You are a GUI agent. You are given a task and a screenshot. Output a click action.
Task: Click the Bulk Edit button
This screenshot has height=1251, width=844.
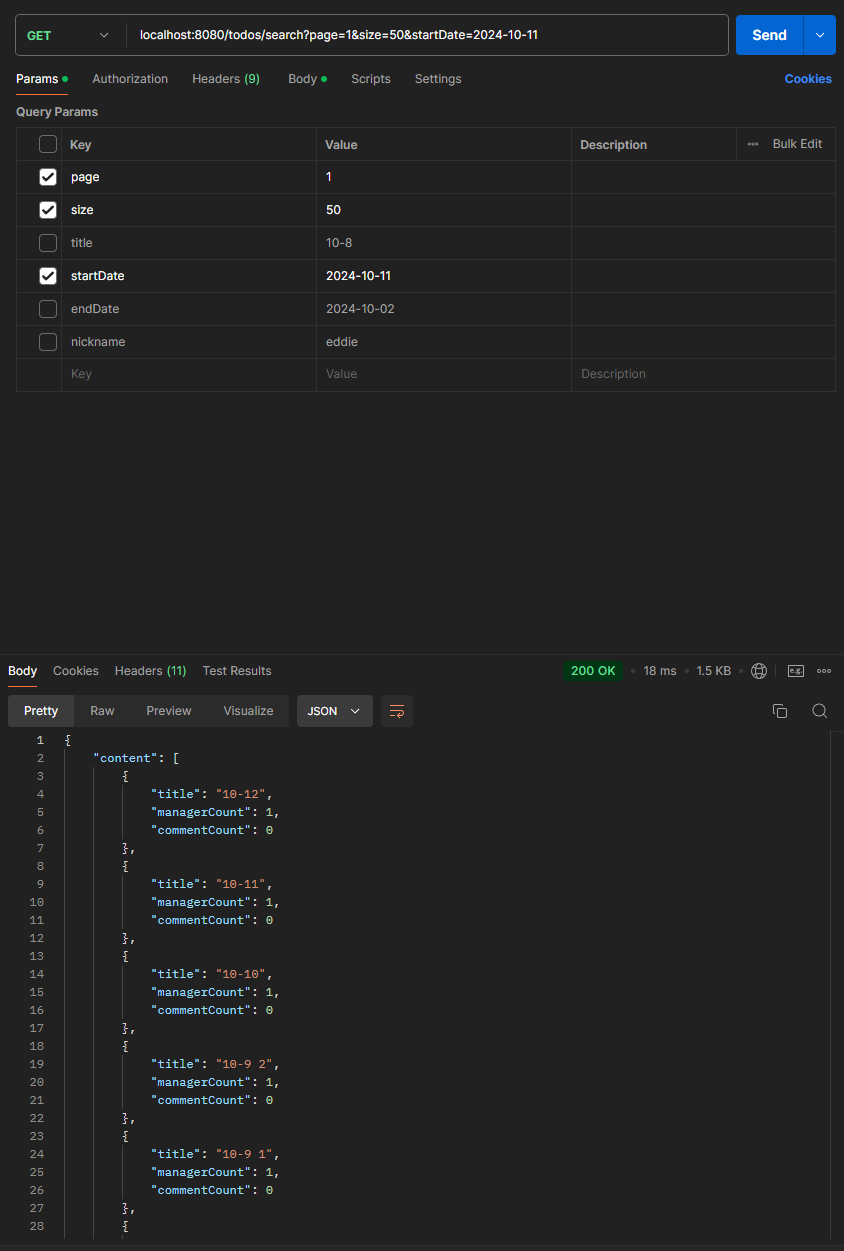[x=797, y=144]
